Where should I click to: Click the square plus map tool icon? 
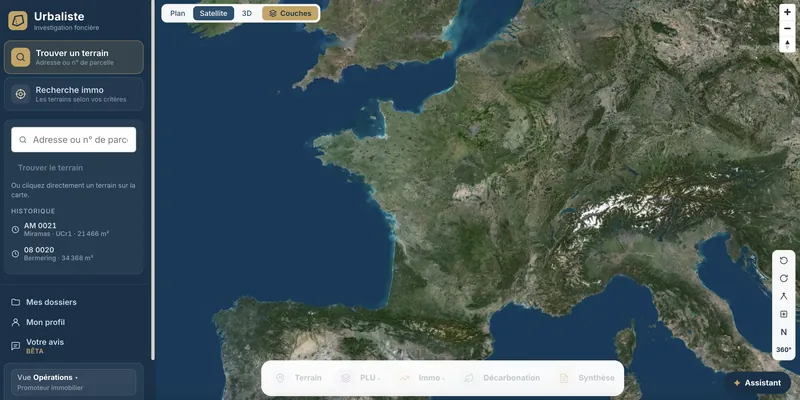point(784,314)
